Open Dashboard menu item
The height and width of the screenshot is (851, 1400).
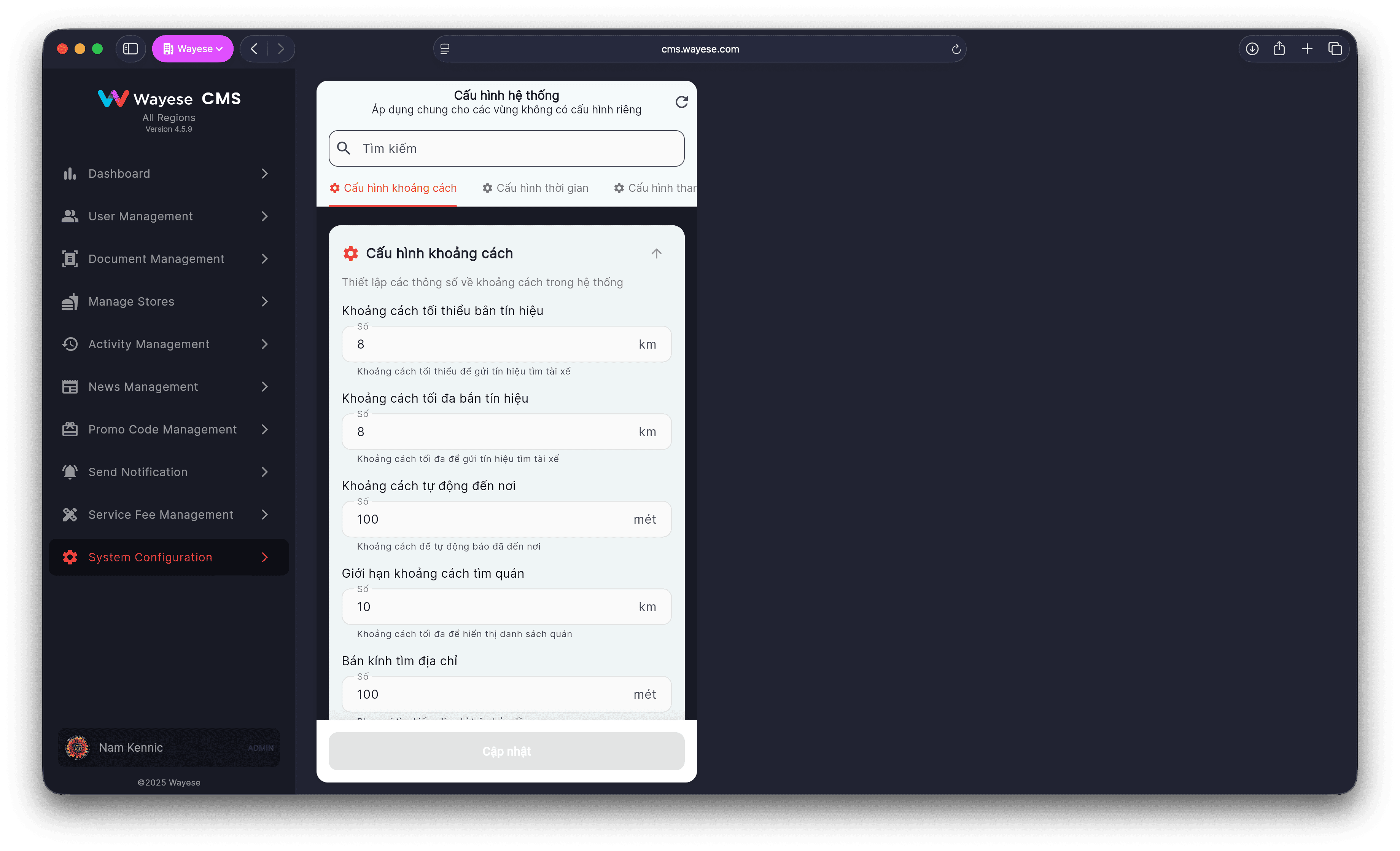[x=169, y=174]
